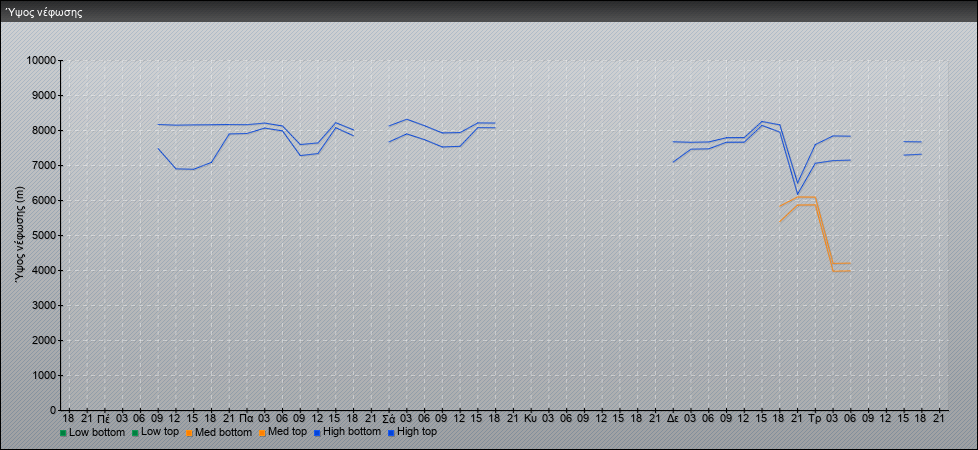Click the Τρ day label on x-axis
This screenshot has height=450, width=978.
815,417
